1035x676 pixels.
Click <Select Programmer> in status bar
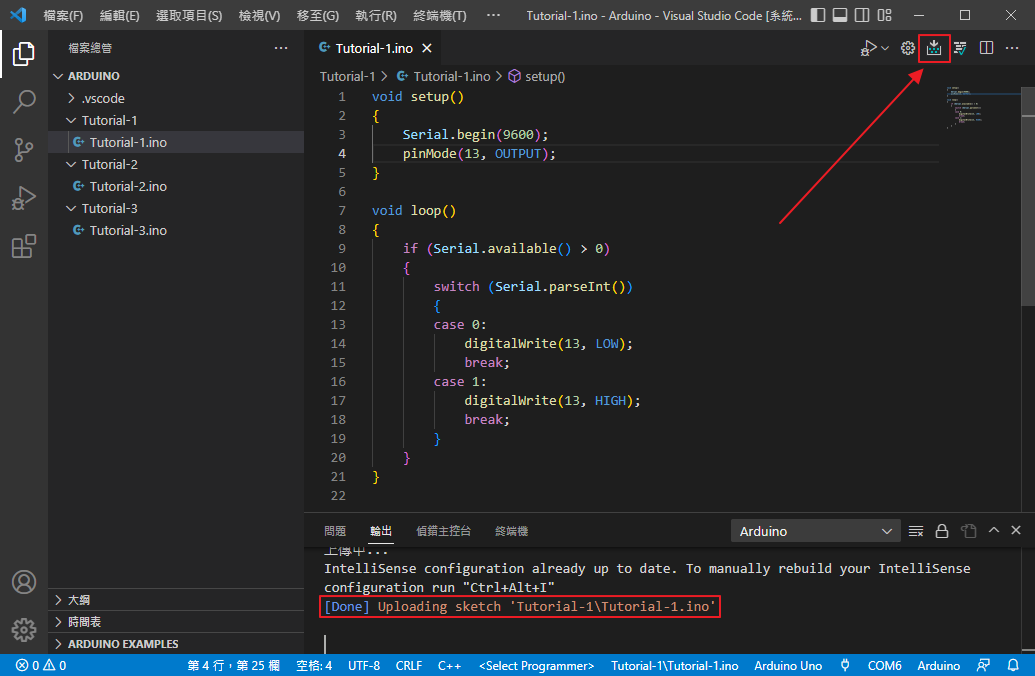click(536, 666)
